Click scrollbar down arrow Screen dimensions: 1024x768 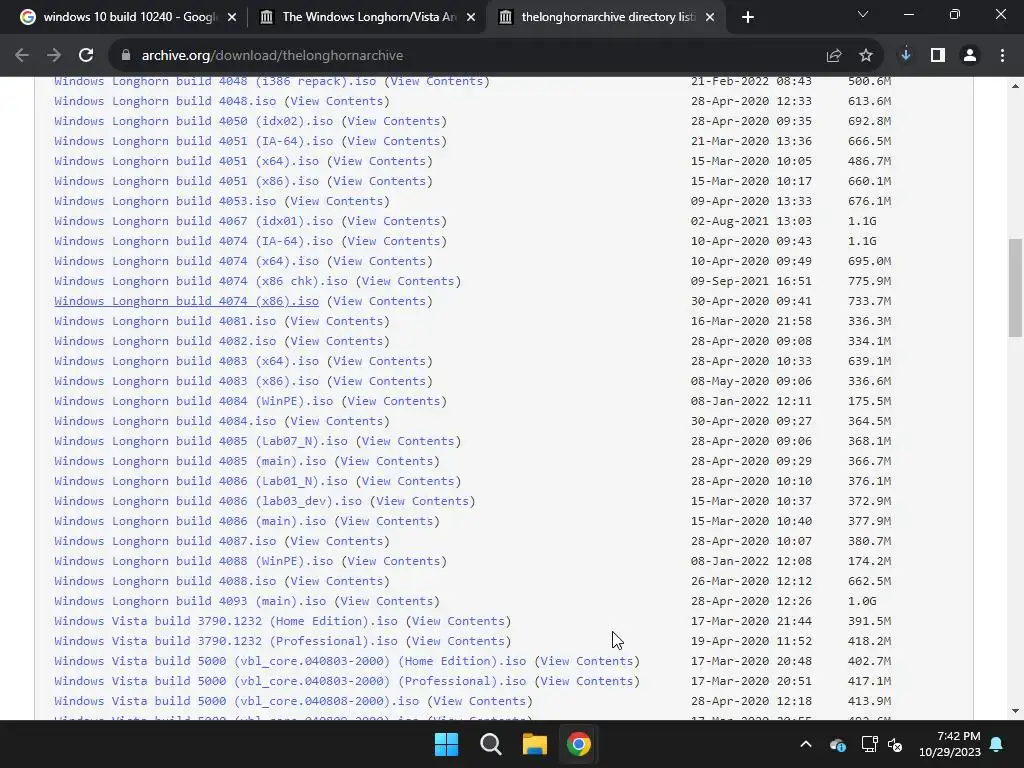[x=1015, y=711]
